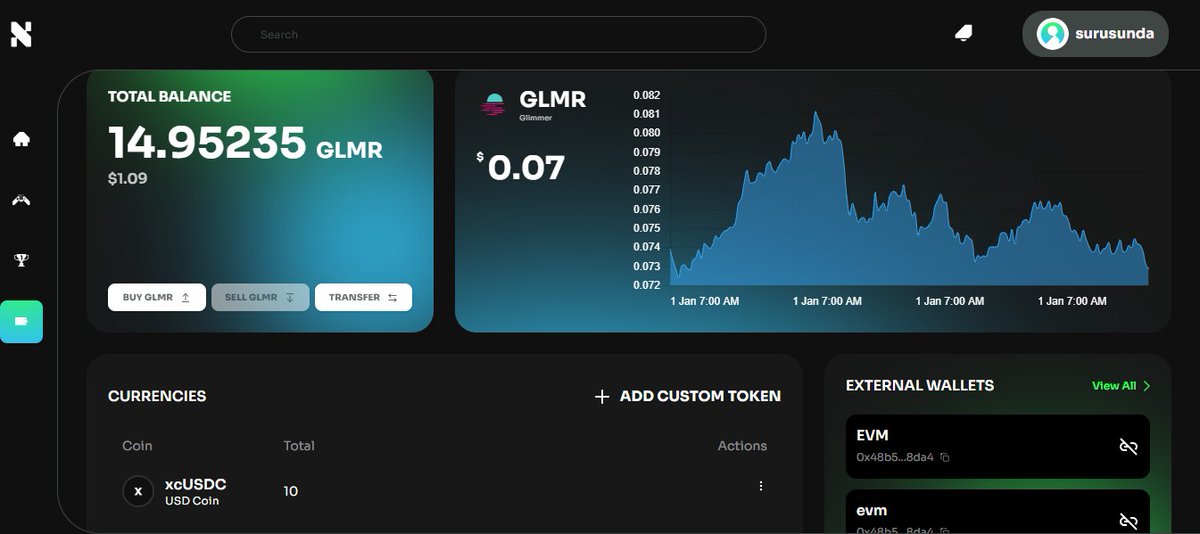Click the Actions column header

742,445
